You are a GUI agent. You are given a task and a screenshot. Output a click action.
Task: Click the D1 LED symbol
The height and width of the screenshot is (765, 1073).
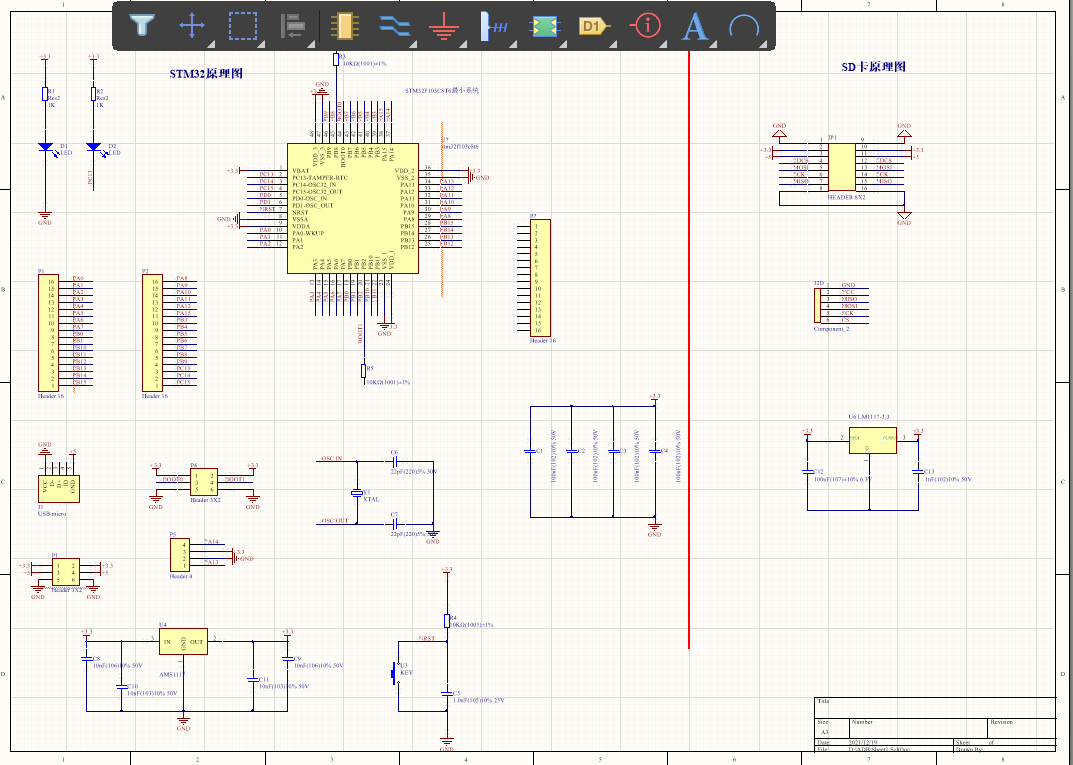coord(46,148)
